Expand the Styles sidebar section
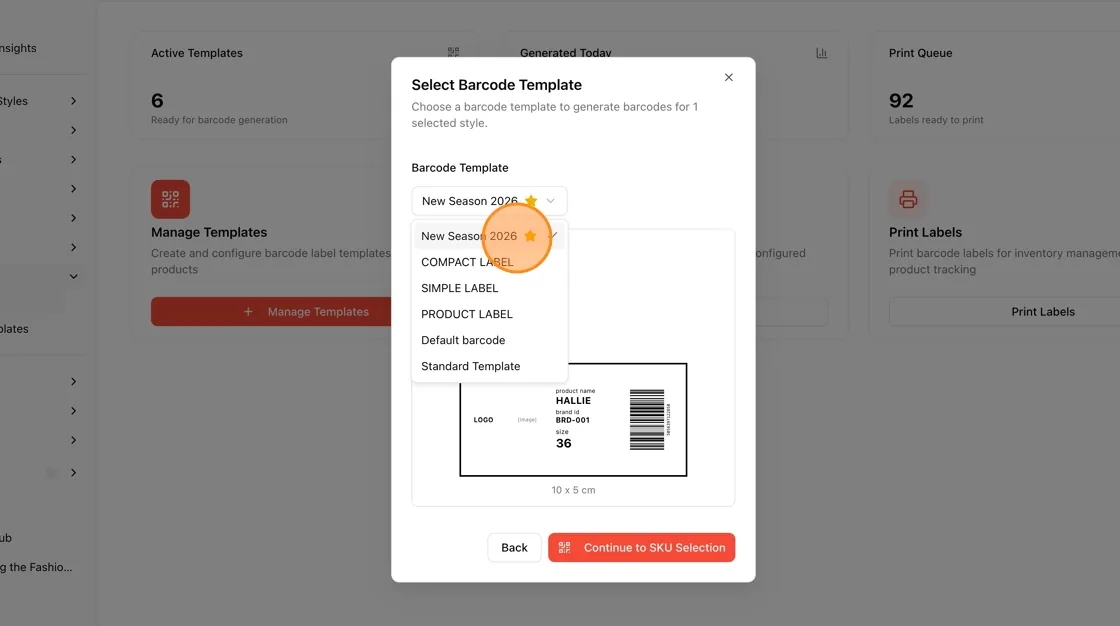This screenshot has width=1120, height=626. pos(73,101)
